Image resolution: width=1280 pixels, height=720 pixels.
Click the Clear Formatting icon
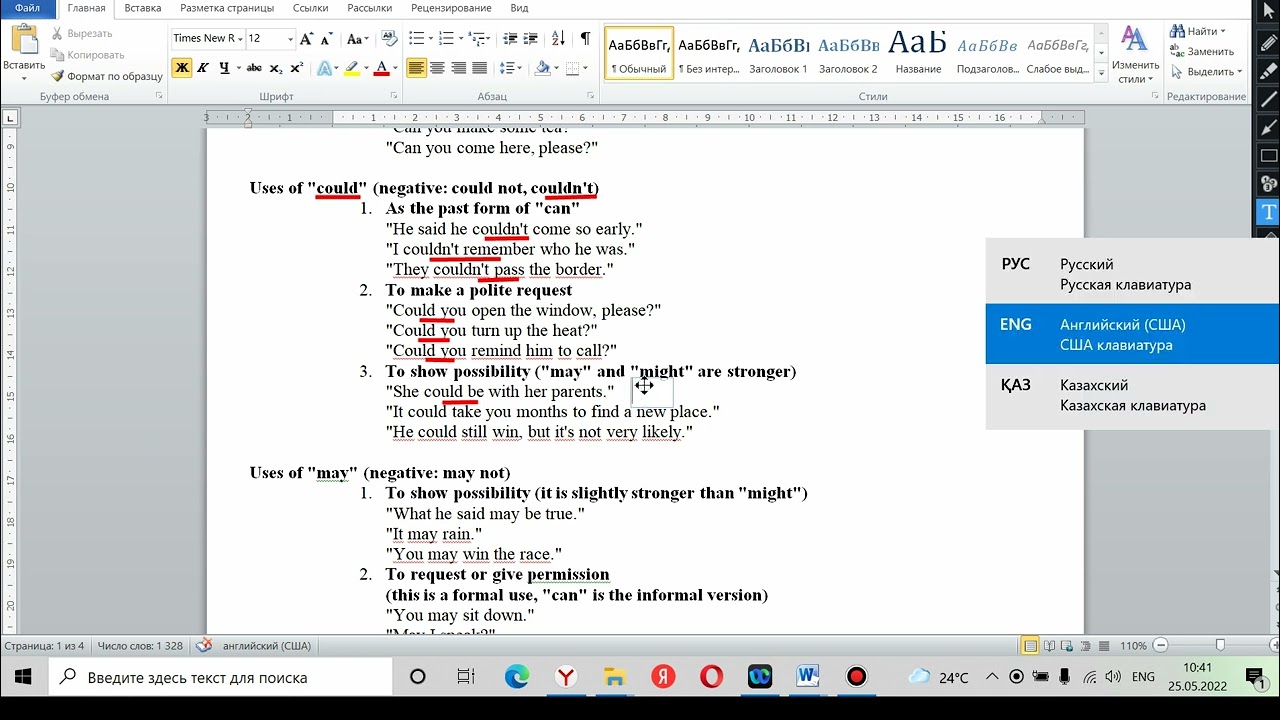tap(389, 39)
